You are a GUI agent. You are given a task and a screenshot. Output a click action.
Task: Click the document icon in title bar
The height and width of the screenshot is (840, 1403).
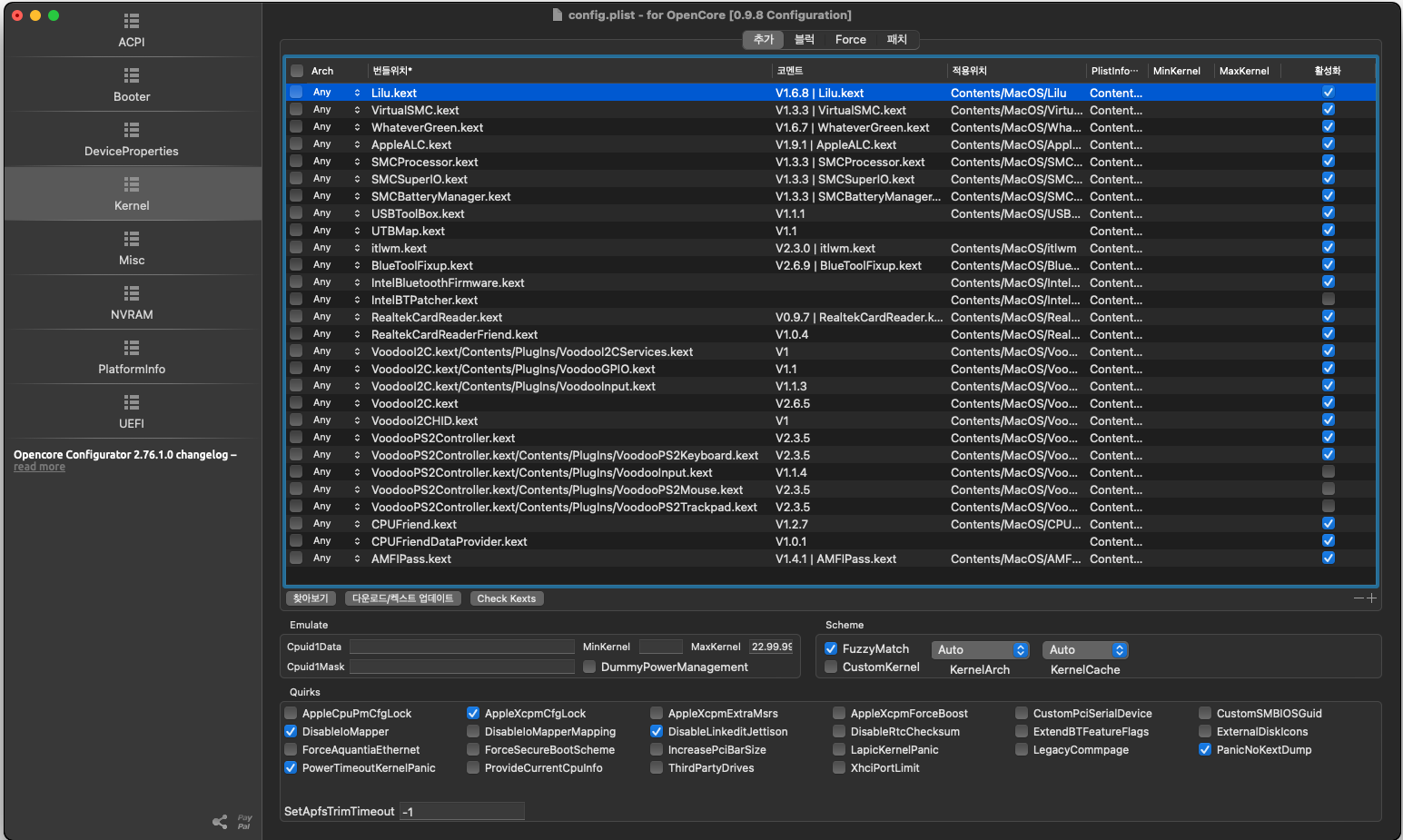click(558, 15)
